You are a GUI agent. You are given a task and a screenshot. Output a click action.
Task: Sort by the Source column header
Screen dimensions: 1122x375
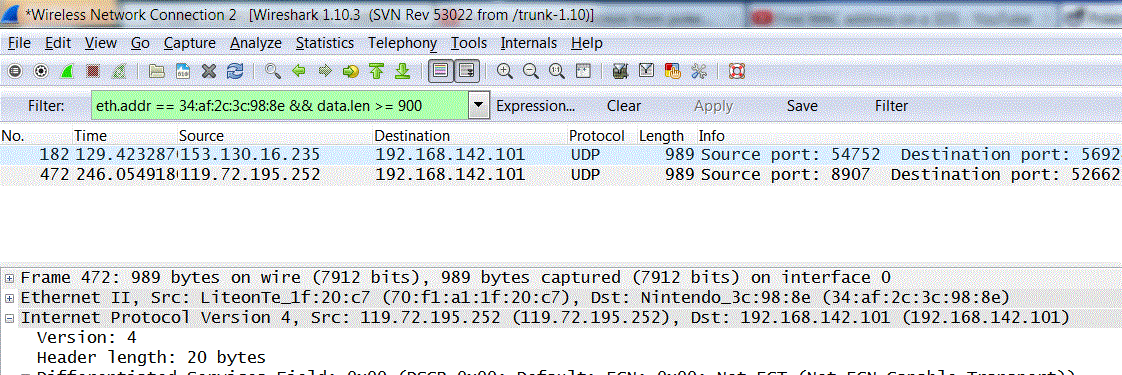(x=275, y=135)
